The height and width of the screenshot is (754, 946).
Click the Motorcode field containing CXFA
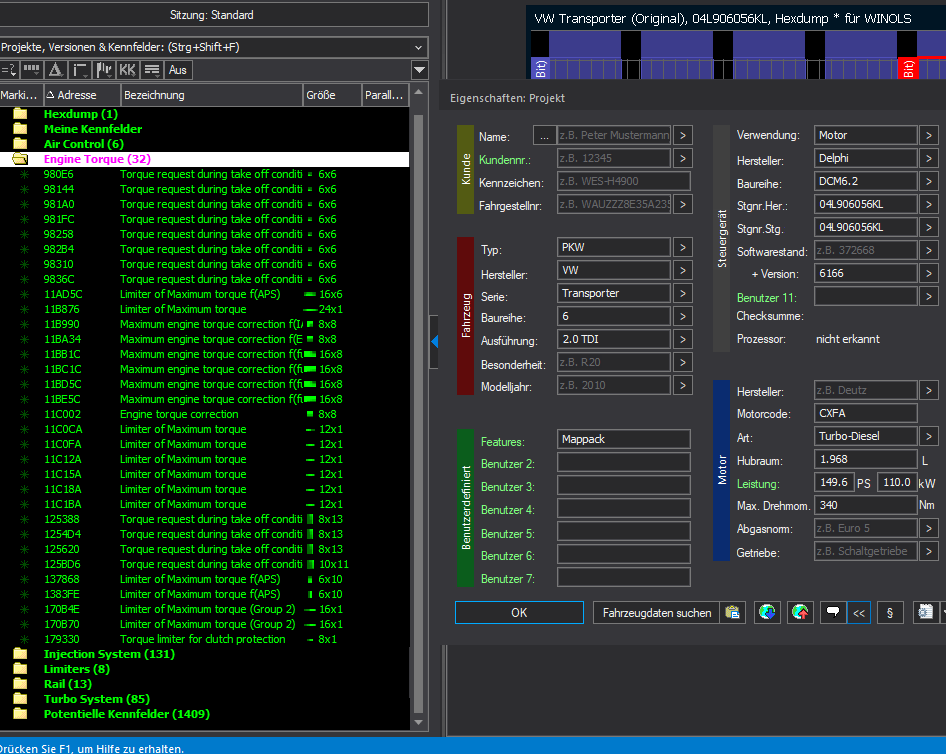pos(865,413)
